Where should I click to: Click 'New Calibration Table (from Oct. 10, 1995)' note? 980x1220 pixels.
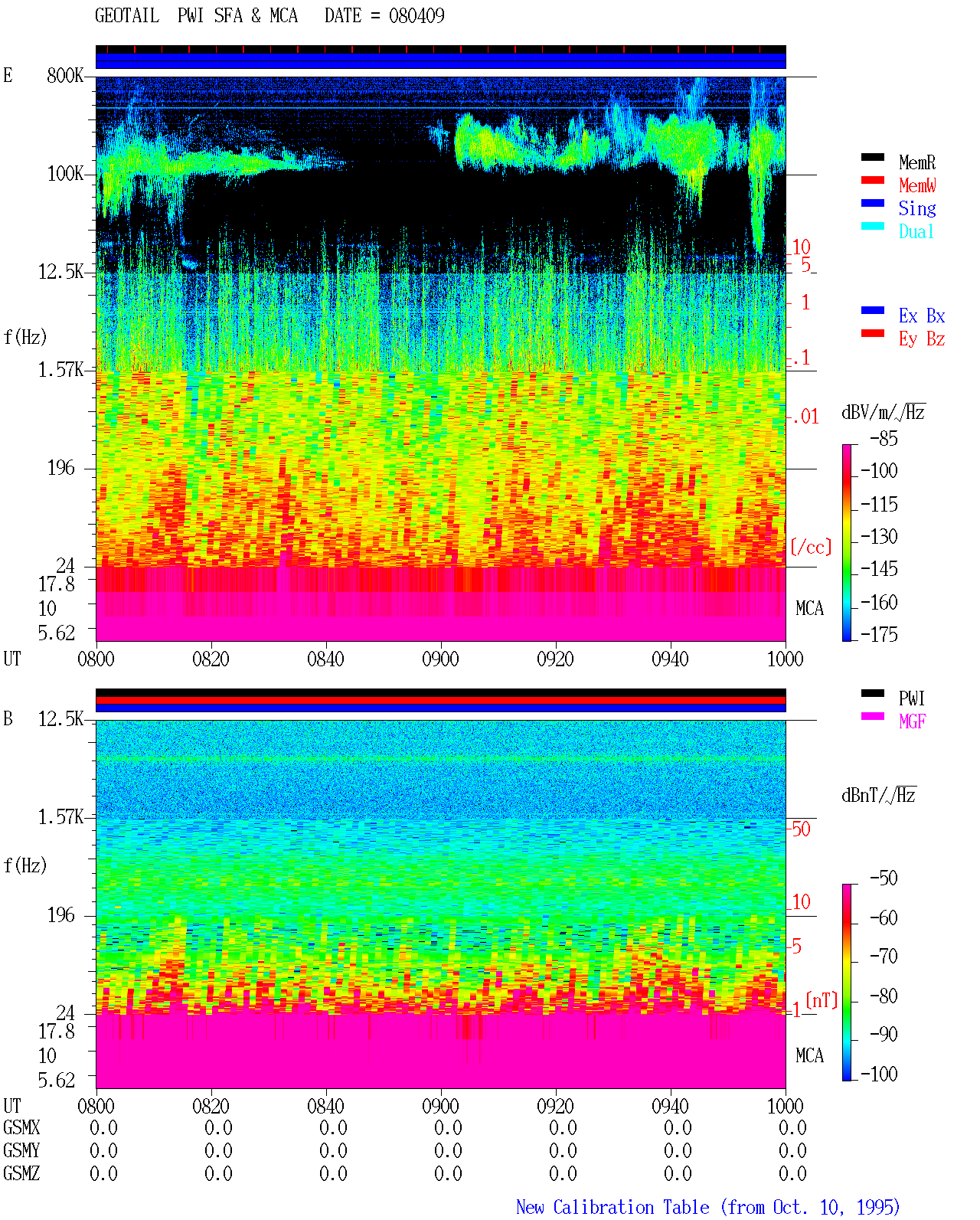coord(707,1207)
